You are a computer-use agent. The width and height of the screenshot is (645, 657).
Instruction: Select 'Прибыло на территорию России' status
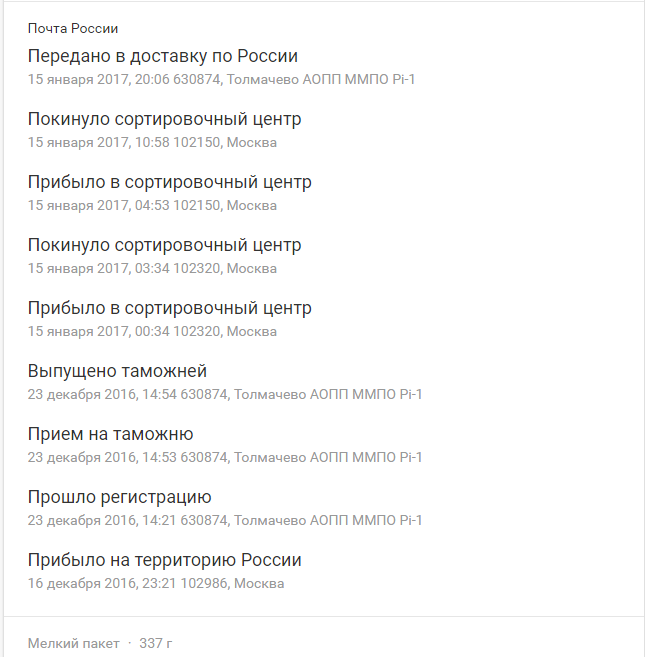coord(165,560)
